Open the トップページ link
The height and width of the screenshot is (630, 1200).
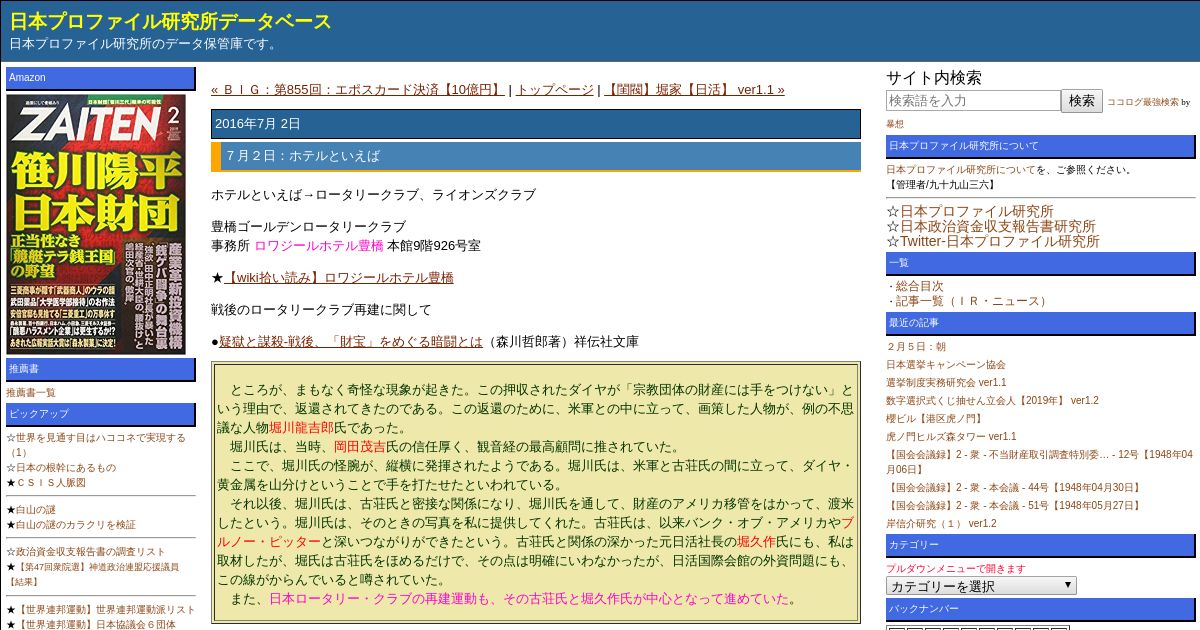pyautogui.click(x=555, y=89)
